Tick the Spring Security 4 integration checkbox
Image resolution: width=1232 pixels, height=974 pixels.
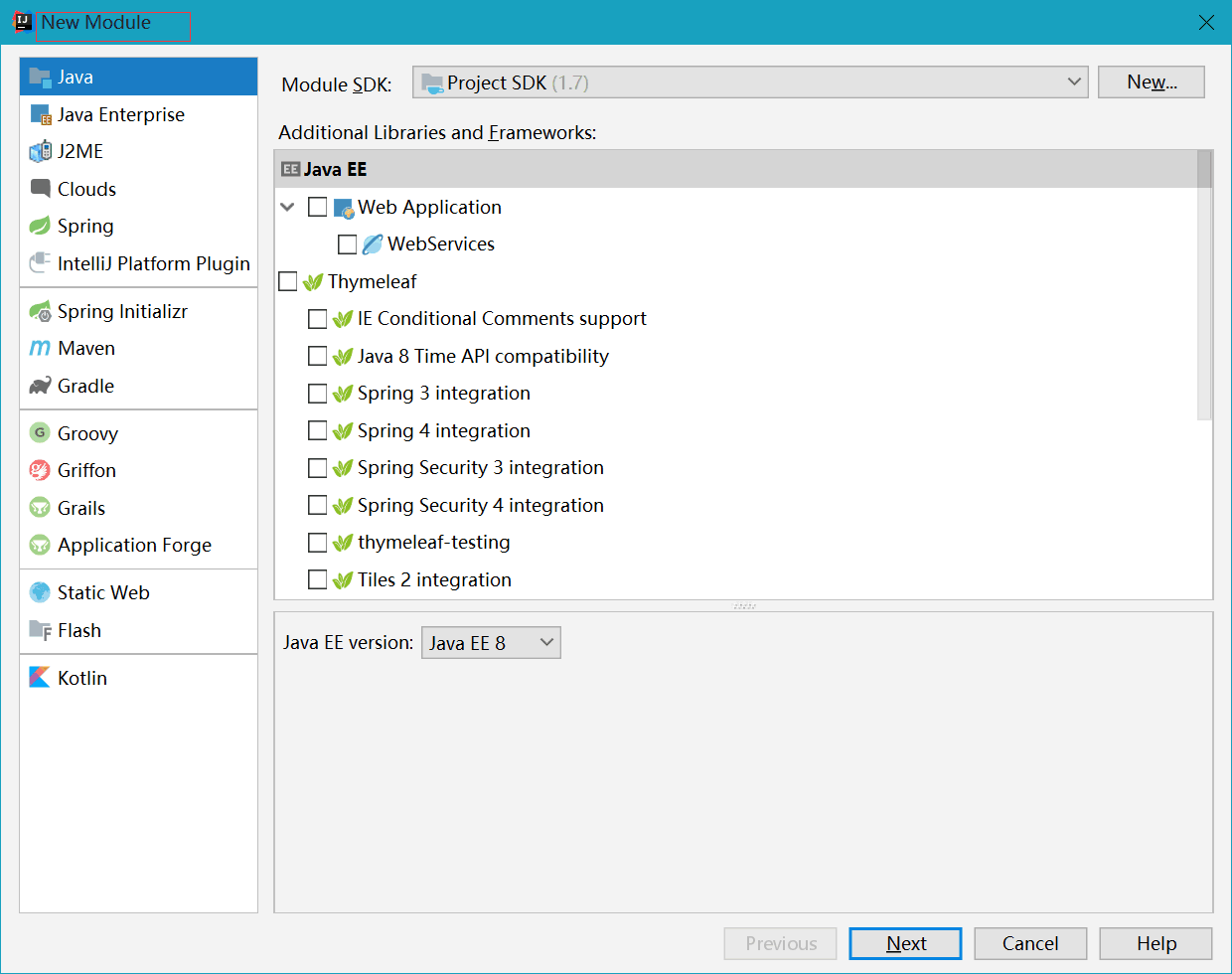pos(318,505)
